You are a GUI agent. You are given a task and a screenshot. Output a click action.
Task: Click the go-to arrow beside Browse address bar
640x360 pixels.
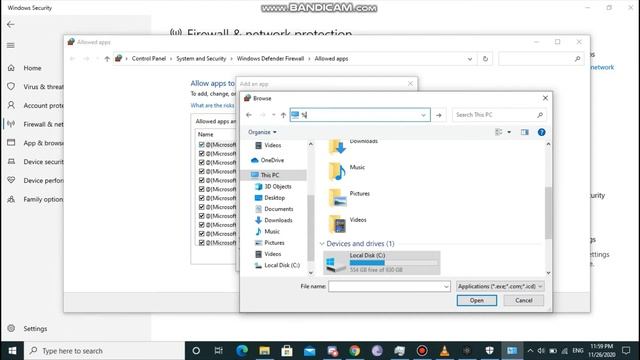tap(439, 115)
